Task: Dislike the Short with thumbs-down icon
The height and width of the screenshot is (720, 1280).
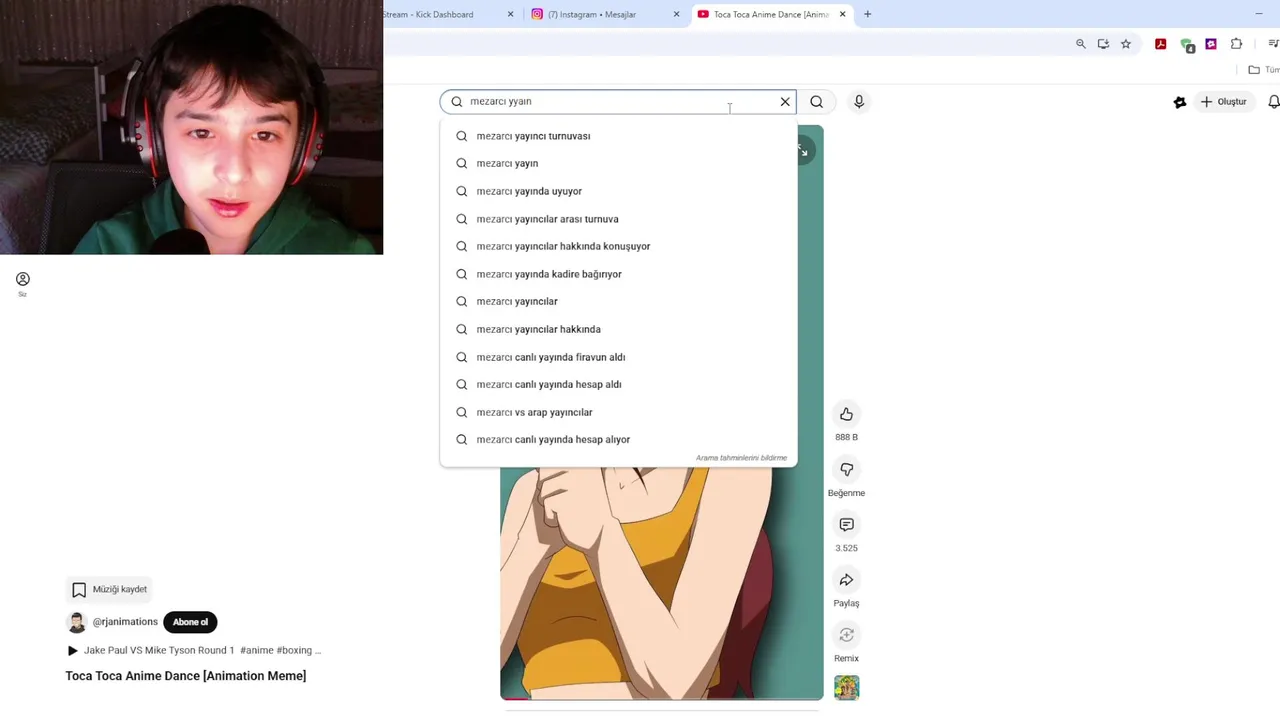Action: coord(846,470)
